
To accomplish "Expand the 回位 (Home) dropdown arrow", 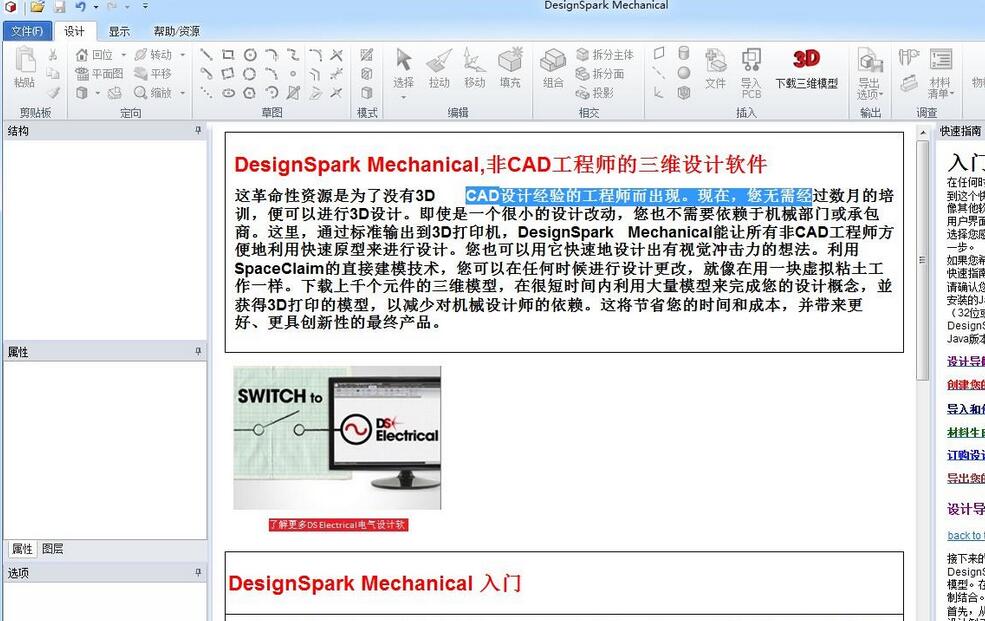I will click(x=124, y=55).
